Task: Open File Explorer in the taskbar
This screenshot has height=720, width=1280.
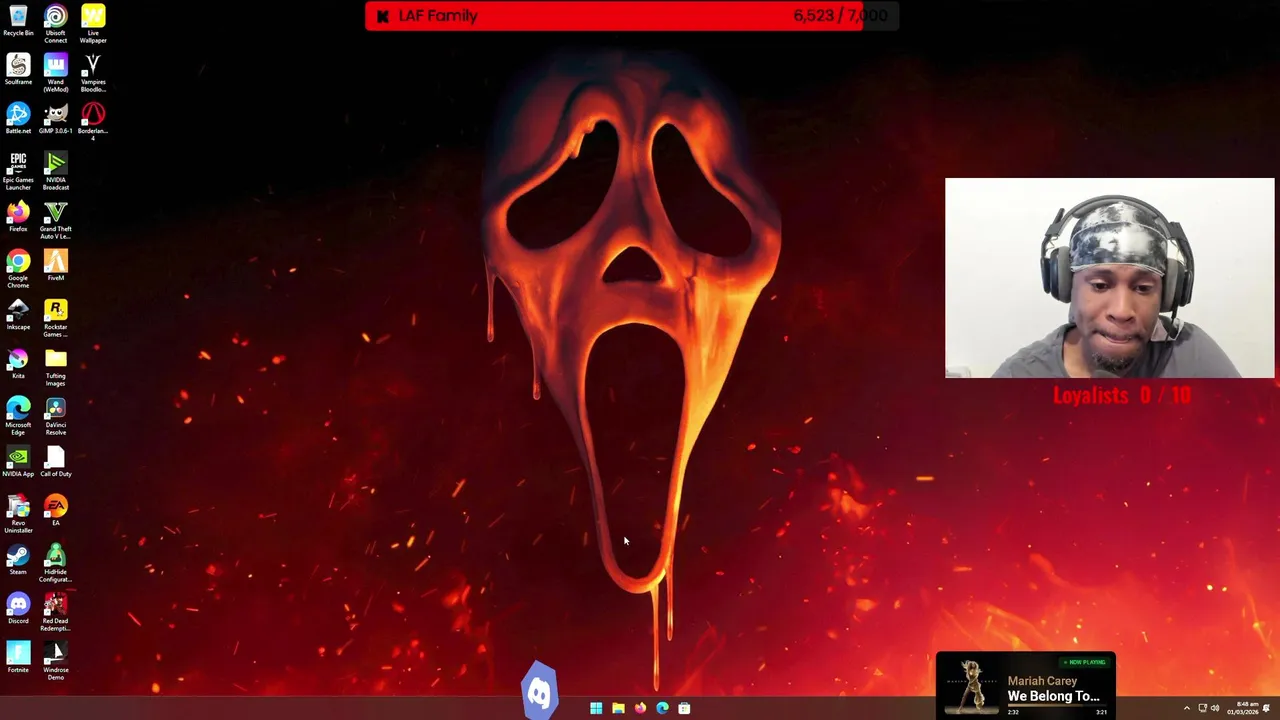Action: click(x=618, y=708)
